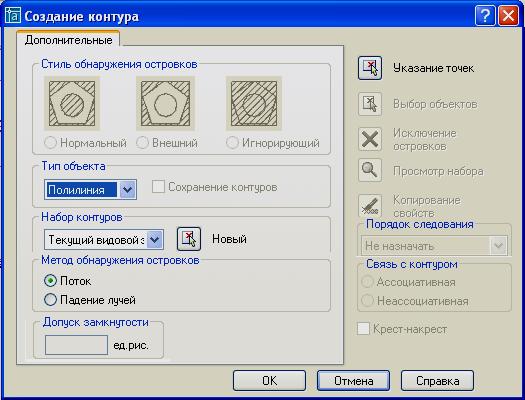
Task: Click the ед.рис. units label
Action: [131, 345]
